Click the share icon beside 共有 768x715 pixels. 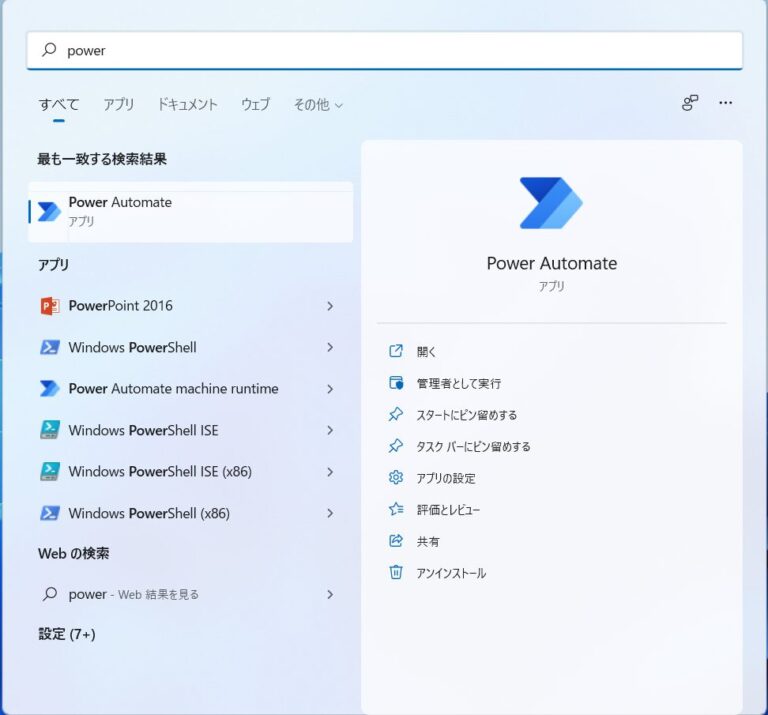[x=396, y=541]
